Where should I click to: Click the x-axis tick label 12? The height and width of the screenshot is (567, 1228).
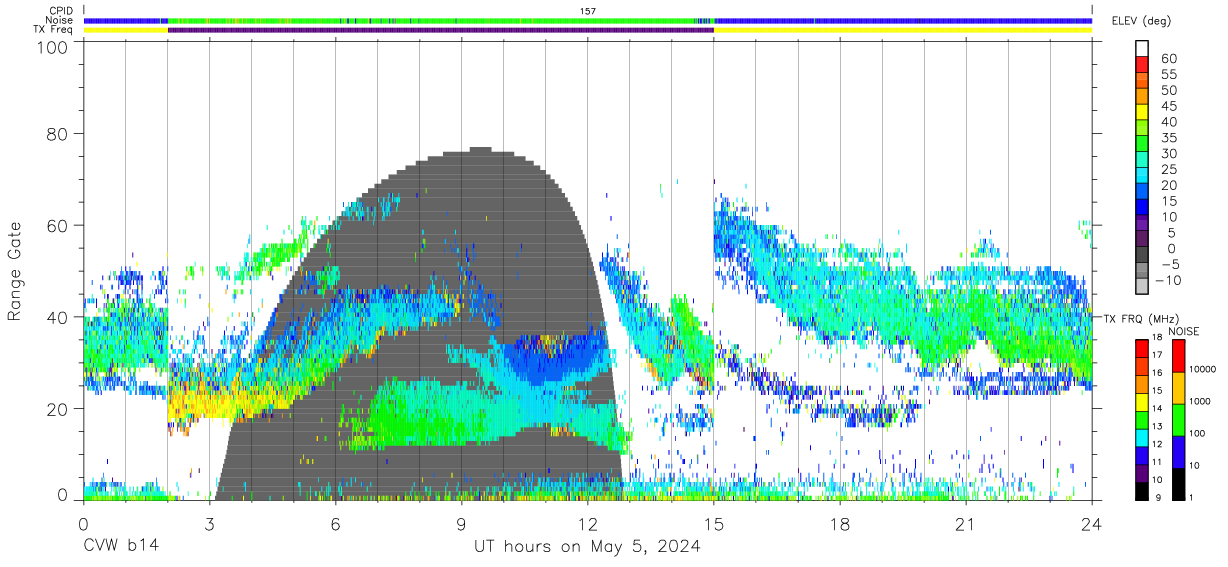587,524
